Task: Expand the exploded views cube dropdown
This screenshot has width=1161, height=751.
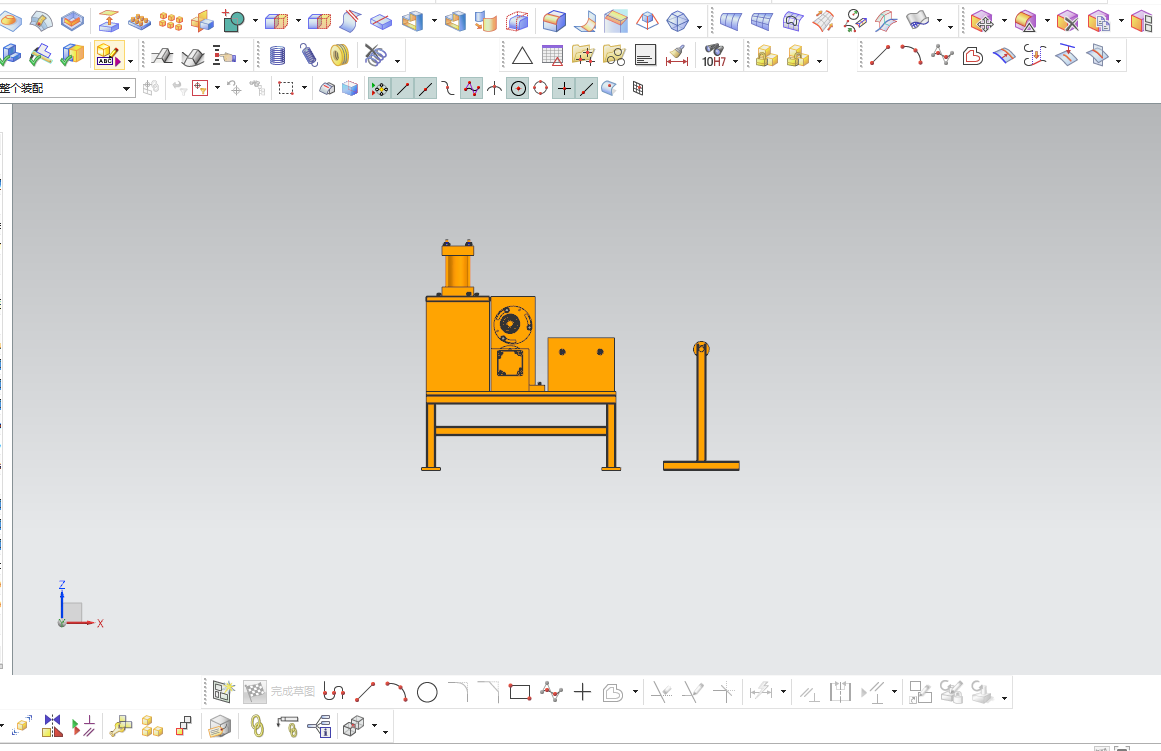Action: coord(375,726)
